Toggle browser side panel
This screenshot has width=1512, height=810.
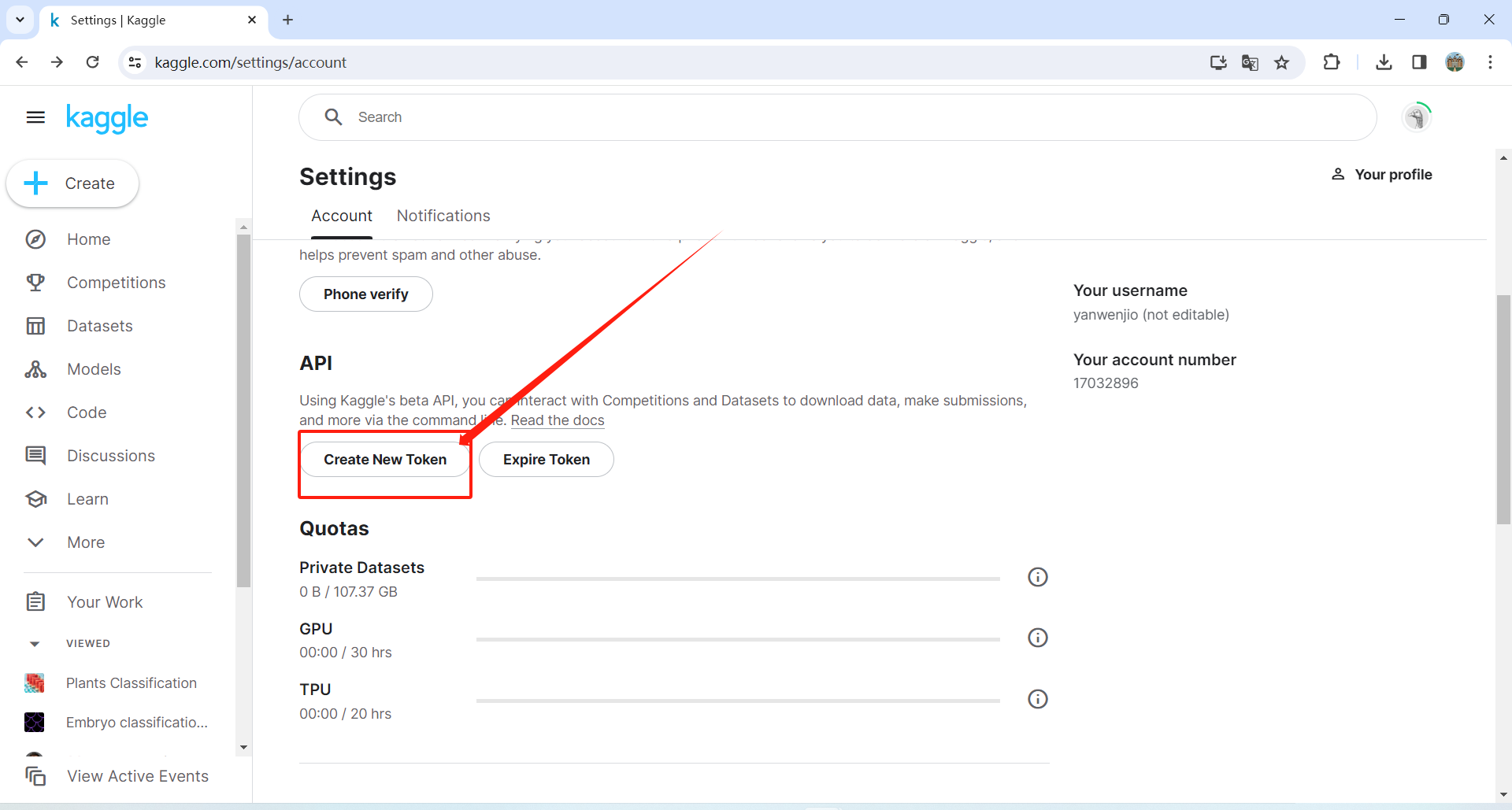pos(1419,62)
